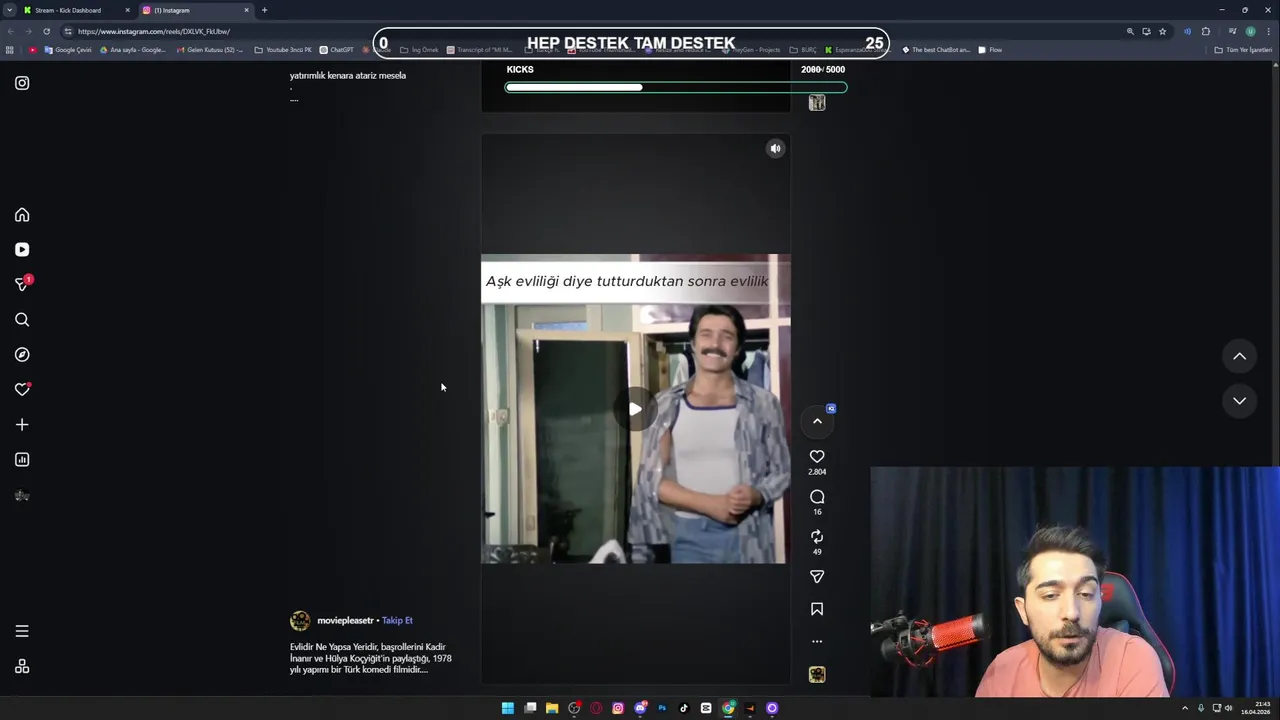The image size is (1280, 720).
Task: Open Discord from the taskbar
Action: pos(640,708)
